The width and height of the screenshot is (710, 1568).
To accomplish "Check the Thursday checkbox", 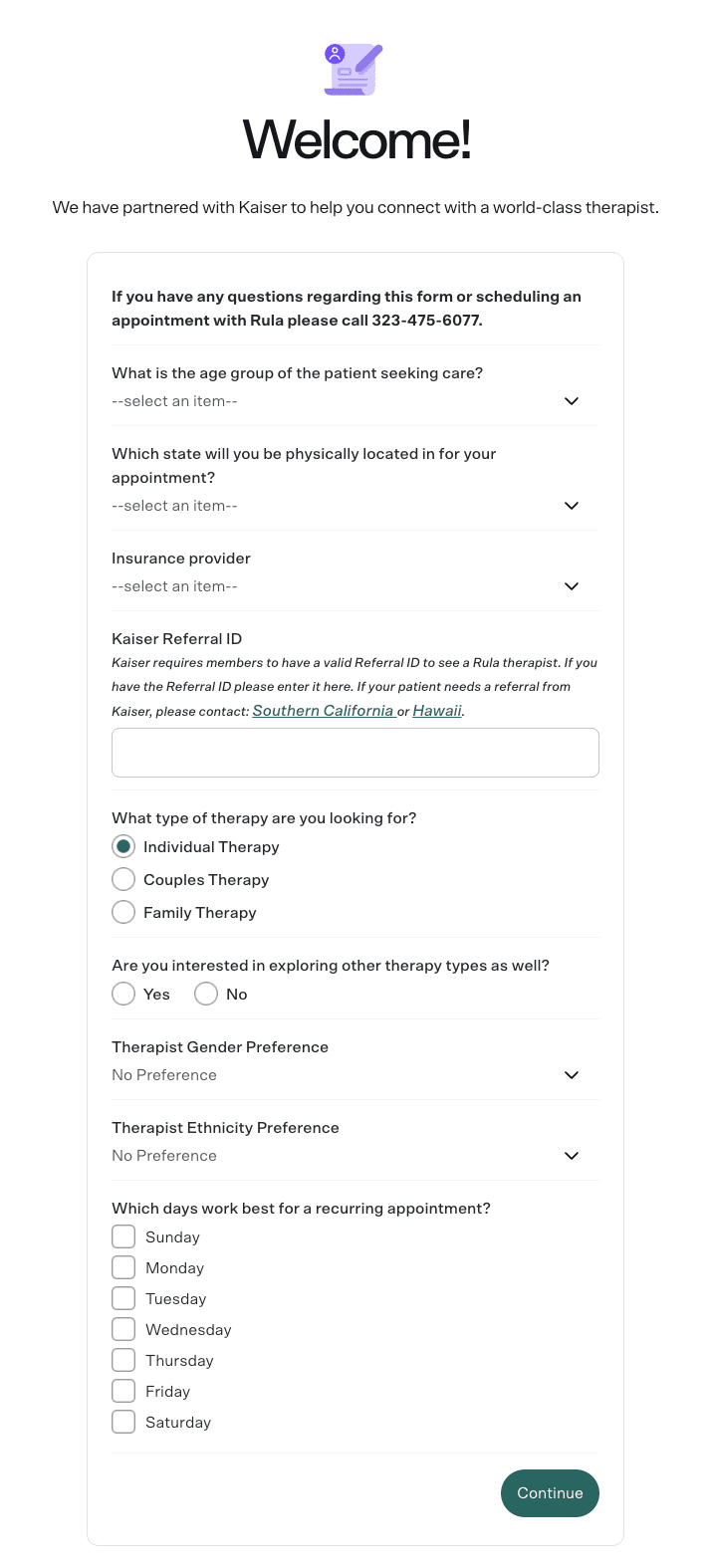I will click(x=122, y=1359).
